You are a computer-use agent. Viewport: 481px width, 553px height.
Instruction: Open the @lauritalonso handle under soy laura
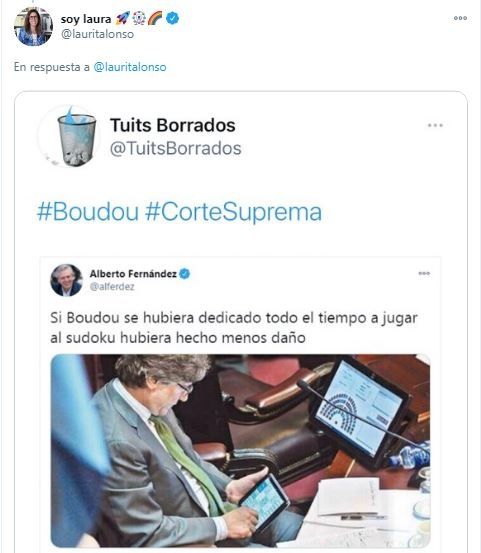98,34
